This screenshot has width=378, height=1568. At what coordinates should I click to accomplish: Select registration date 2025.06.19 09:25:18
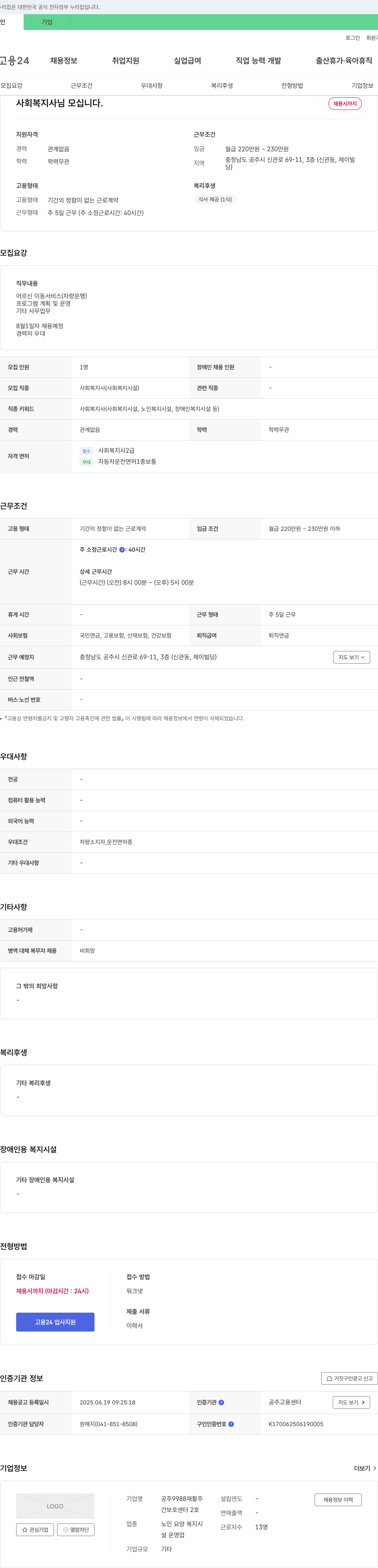click(x=107, y=1402)
